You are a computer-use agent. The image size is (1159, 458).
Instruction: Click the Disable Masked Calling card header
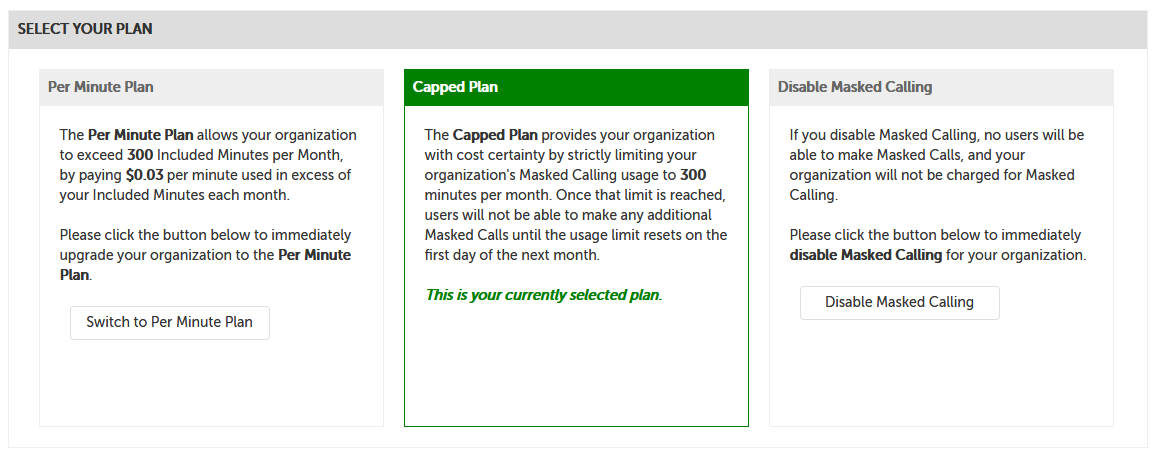[x=854, y=87]
